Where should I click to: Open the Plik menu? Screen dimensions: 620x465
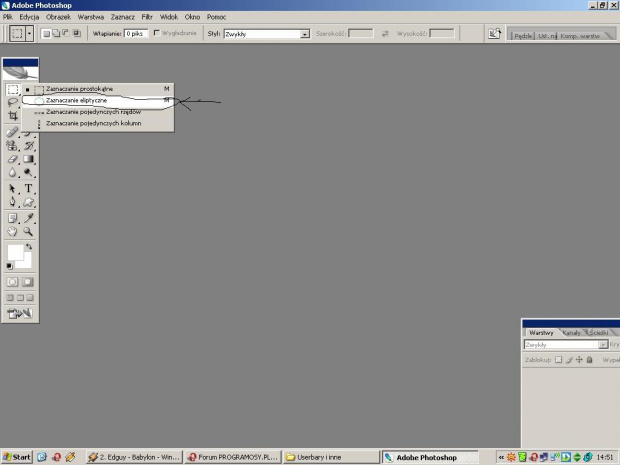(8, 17)
